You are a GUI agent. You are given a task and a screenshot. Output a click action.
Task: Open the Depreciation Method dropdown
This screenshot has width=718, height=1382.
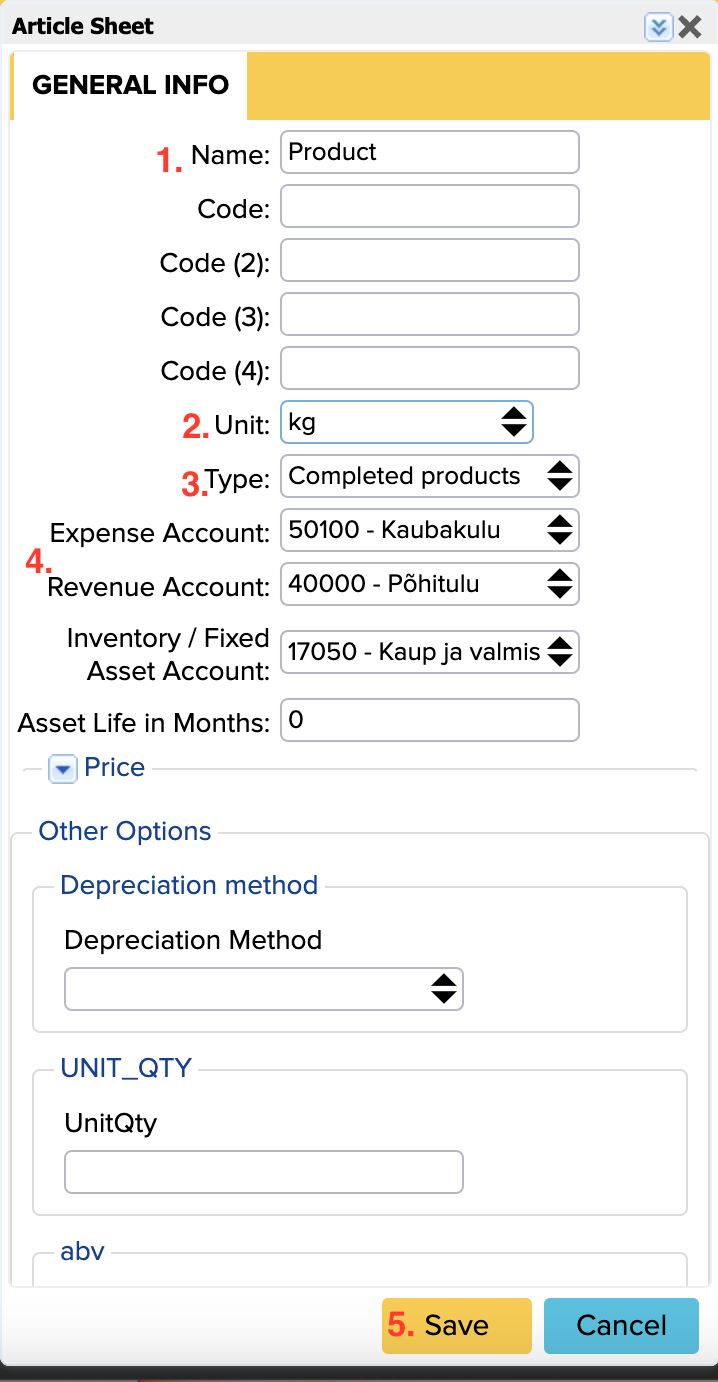tap(263, 989)
